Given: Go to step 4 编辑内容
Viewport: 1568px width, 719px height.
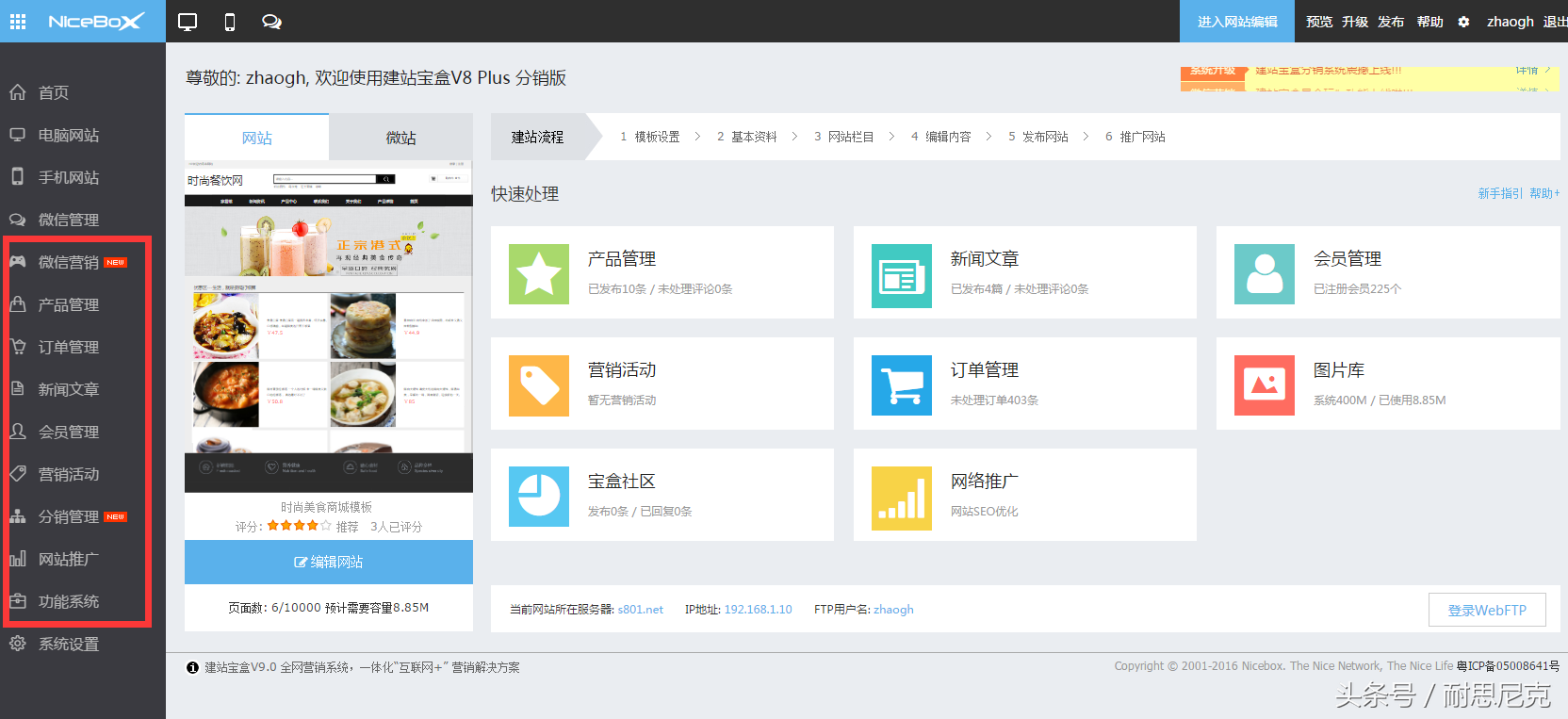Looking at the screenshot, I should (941, 137).
